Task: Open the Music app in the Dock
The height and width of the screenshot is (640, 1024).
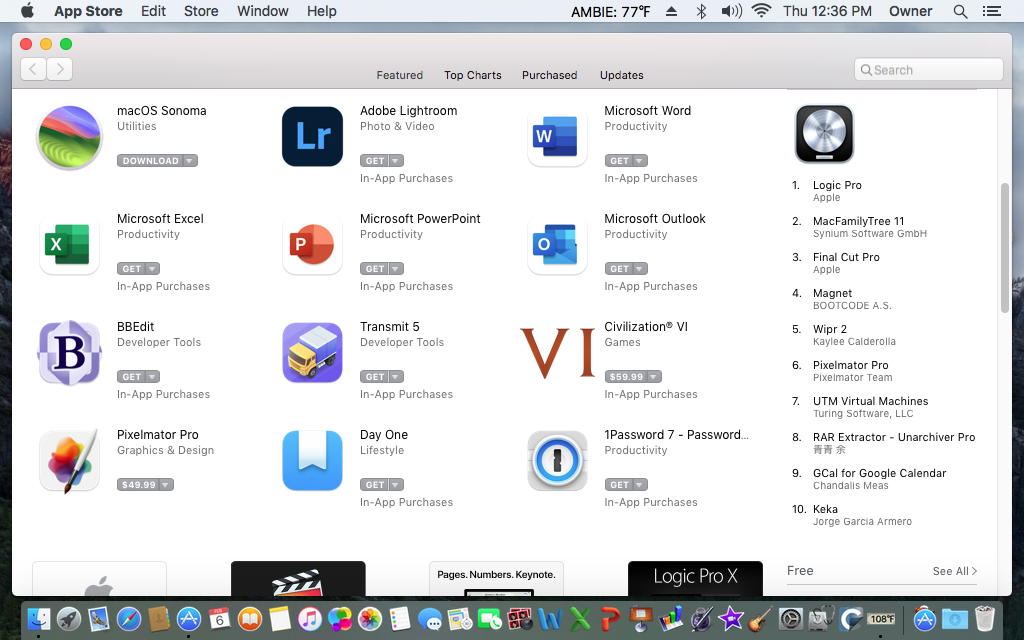Action: [310, 618]
